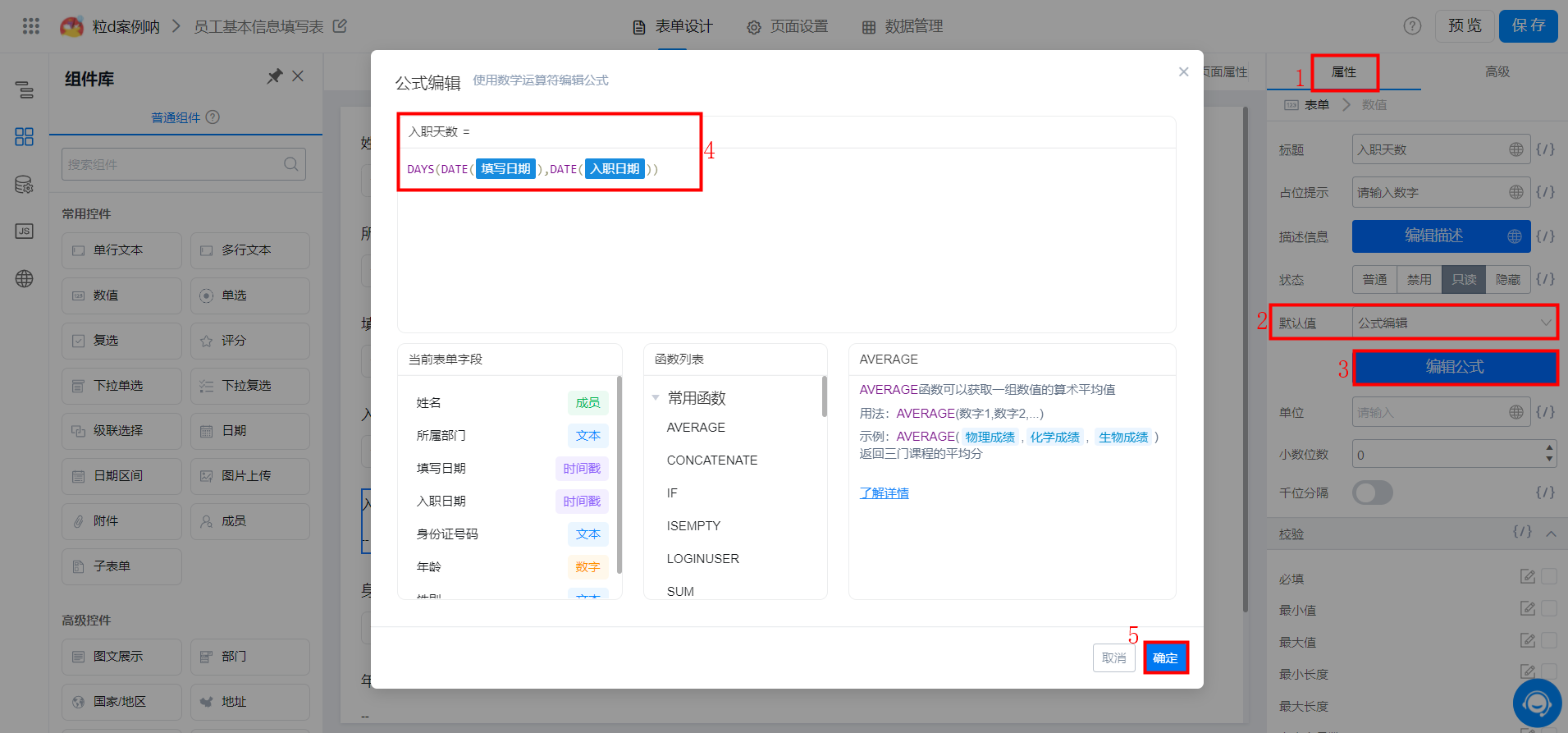Click the variable binding icon in 校验 header
This screenshot has width=1568, height=733.
(1523, 532)
